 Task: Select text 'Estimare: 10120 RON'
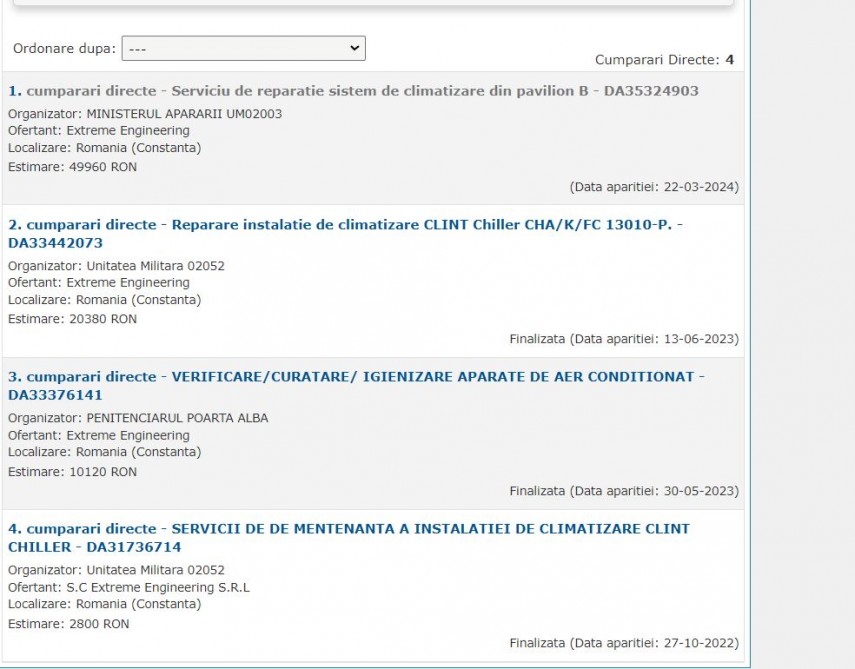[x=73, y=472]
